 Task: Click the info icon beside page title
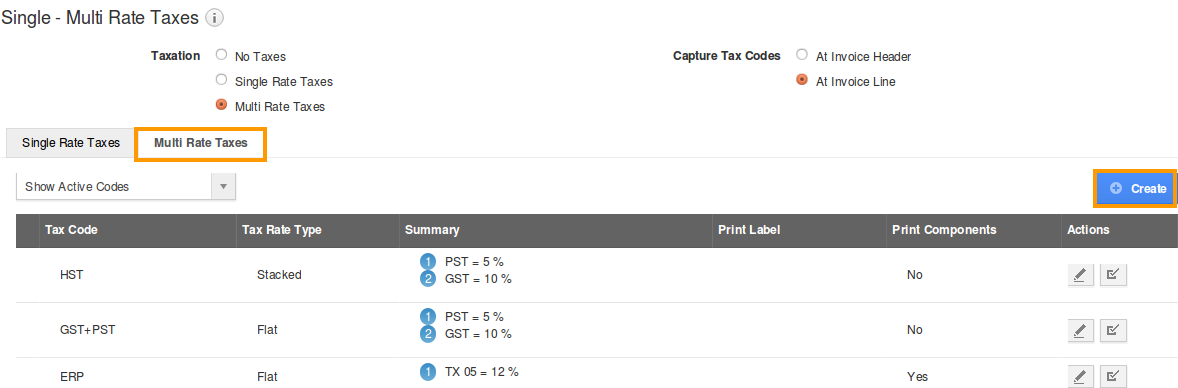pyautogui.click(x=214, y=18)
